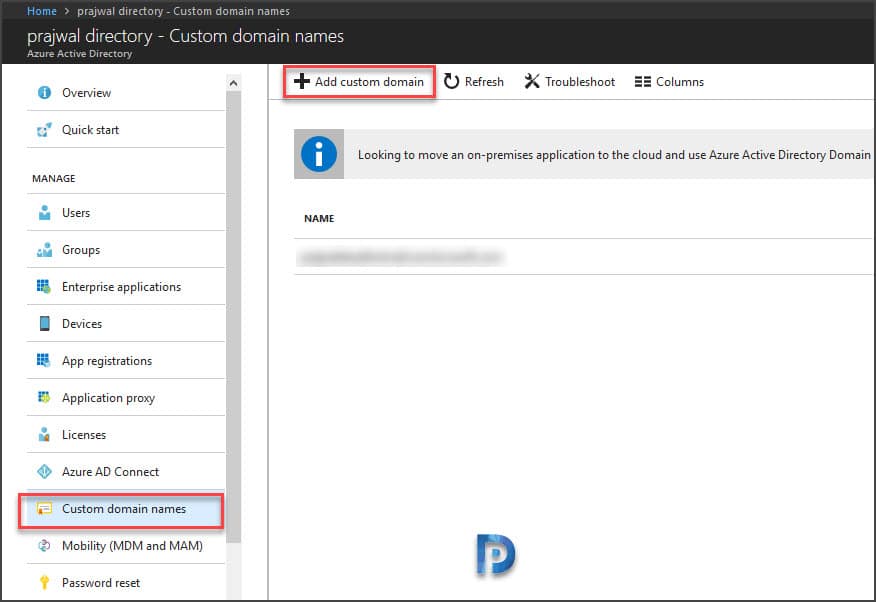
Task: Open Users in the Manage section
Action: point(126,213)
